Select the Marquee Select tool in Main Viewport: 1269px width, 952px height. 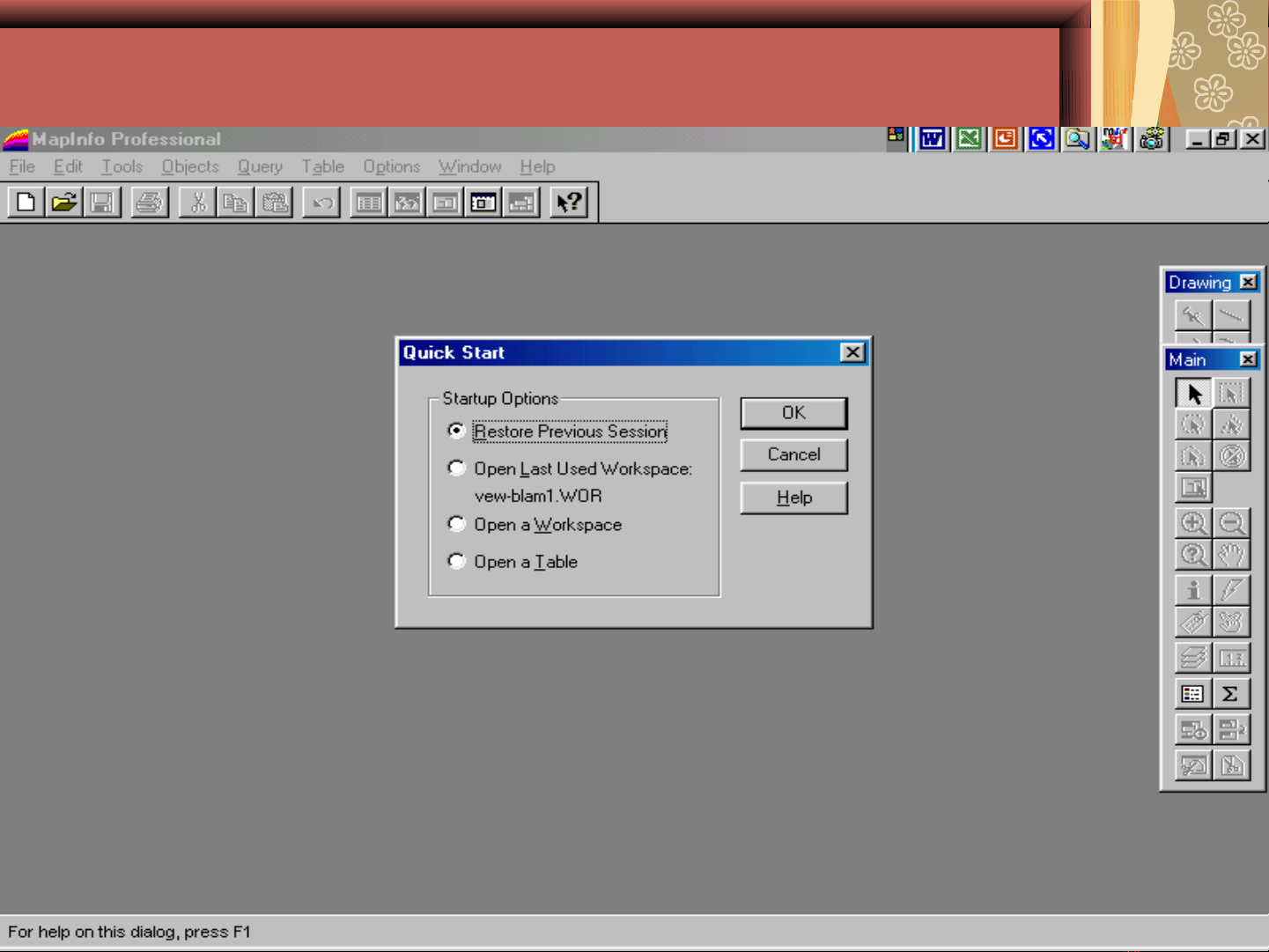[1231, 394]
